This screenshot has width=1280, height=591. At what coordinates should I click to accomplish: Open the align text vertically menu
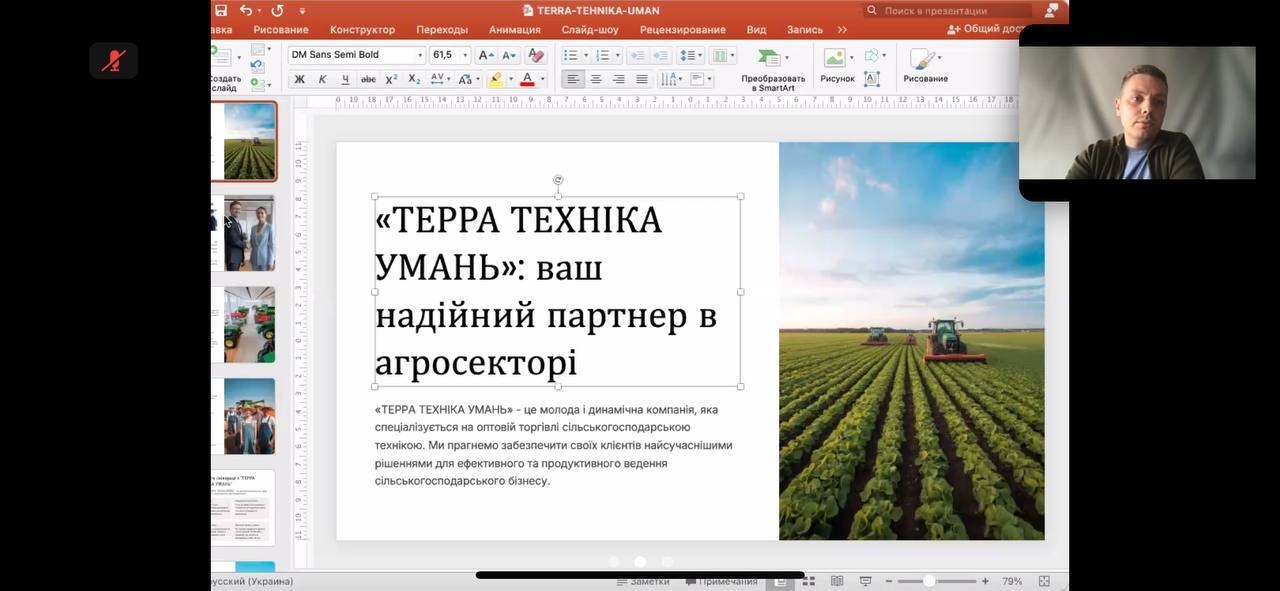pos(701,79)
